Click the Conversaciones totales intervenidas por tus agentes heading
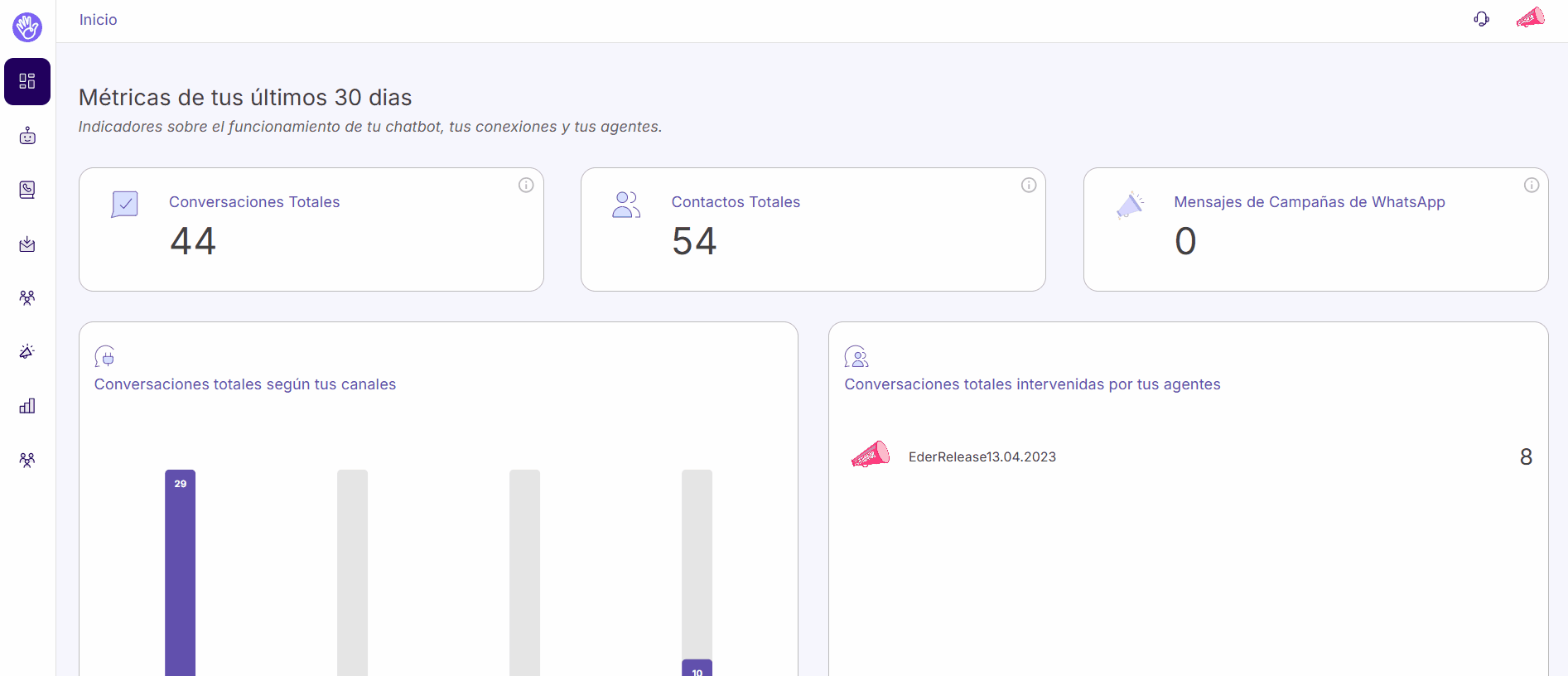Image resolution: width=1568 pixels, height=676 pixels. pos(1032,384)
